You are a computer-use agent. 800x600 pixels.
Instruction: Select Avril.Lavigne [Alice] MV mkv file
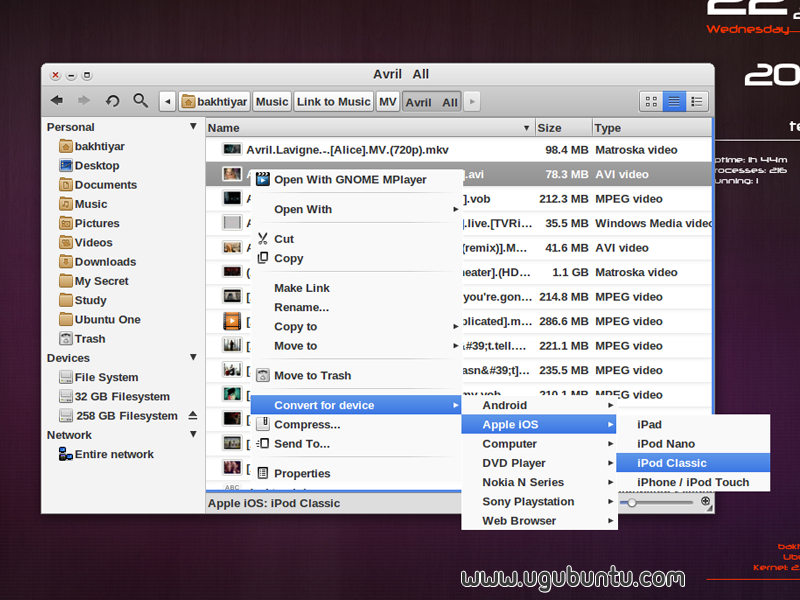(459, 150)
